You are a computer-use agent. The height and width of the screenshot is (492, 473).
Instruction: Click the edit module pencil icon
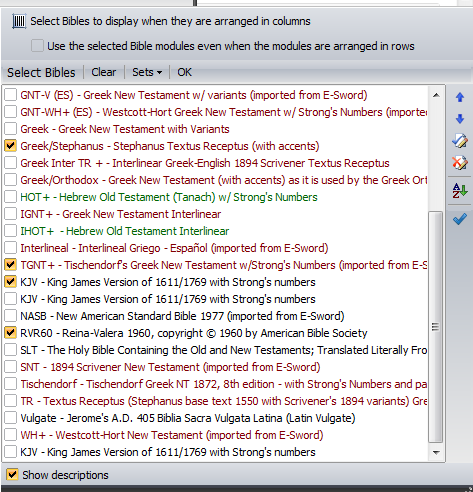[x=460, y=141]
